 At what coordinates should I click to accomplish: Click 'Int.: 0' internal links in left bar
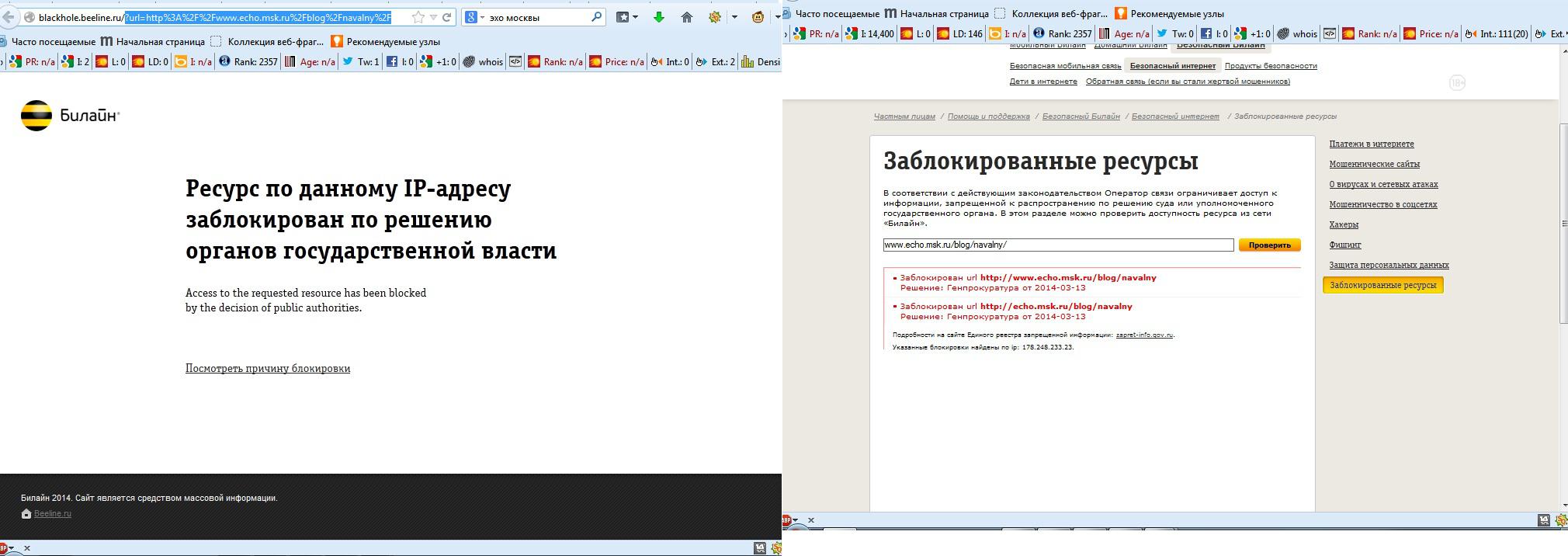[669, 62]
